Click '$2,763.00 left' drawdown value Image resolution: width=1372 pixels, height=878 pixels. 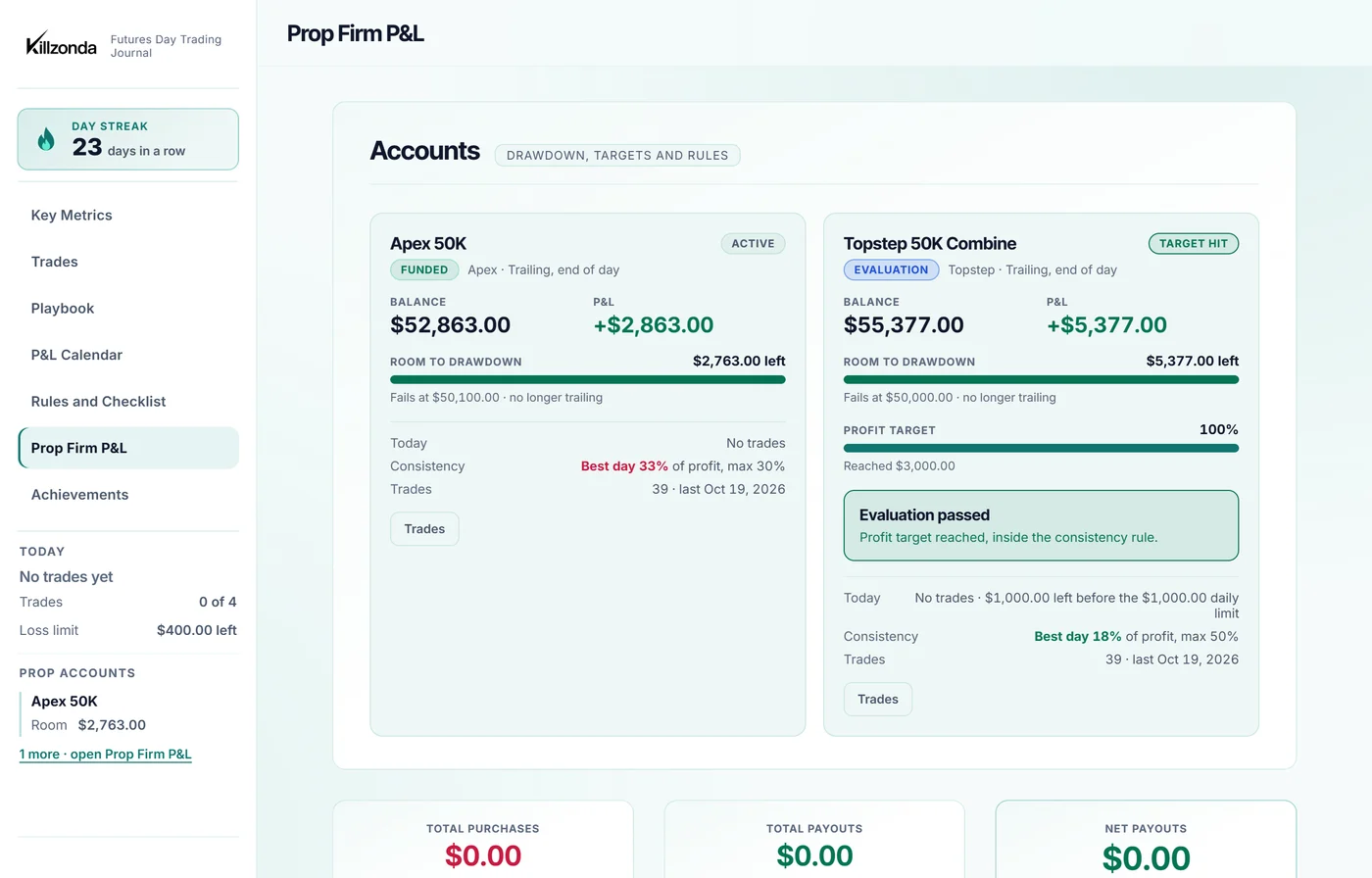coord(739,362)
